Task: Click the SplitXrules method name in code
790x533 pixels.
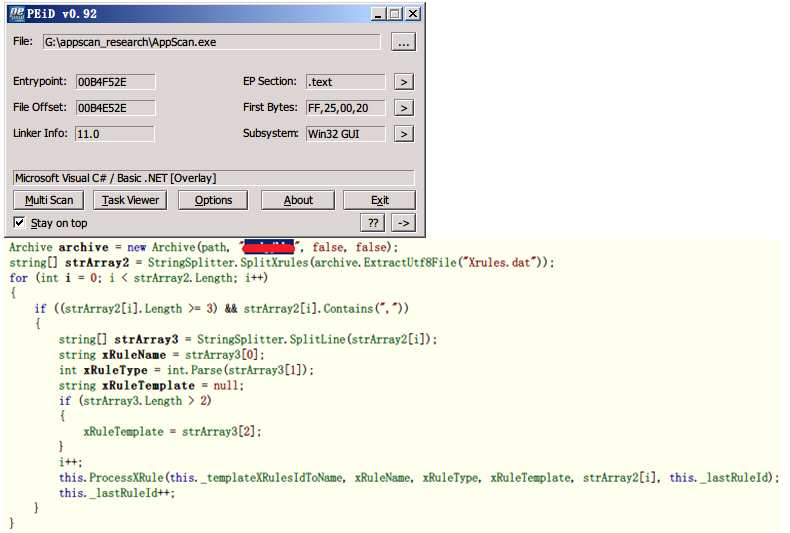Action: click(274, 262)
